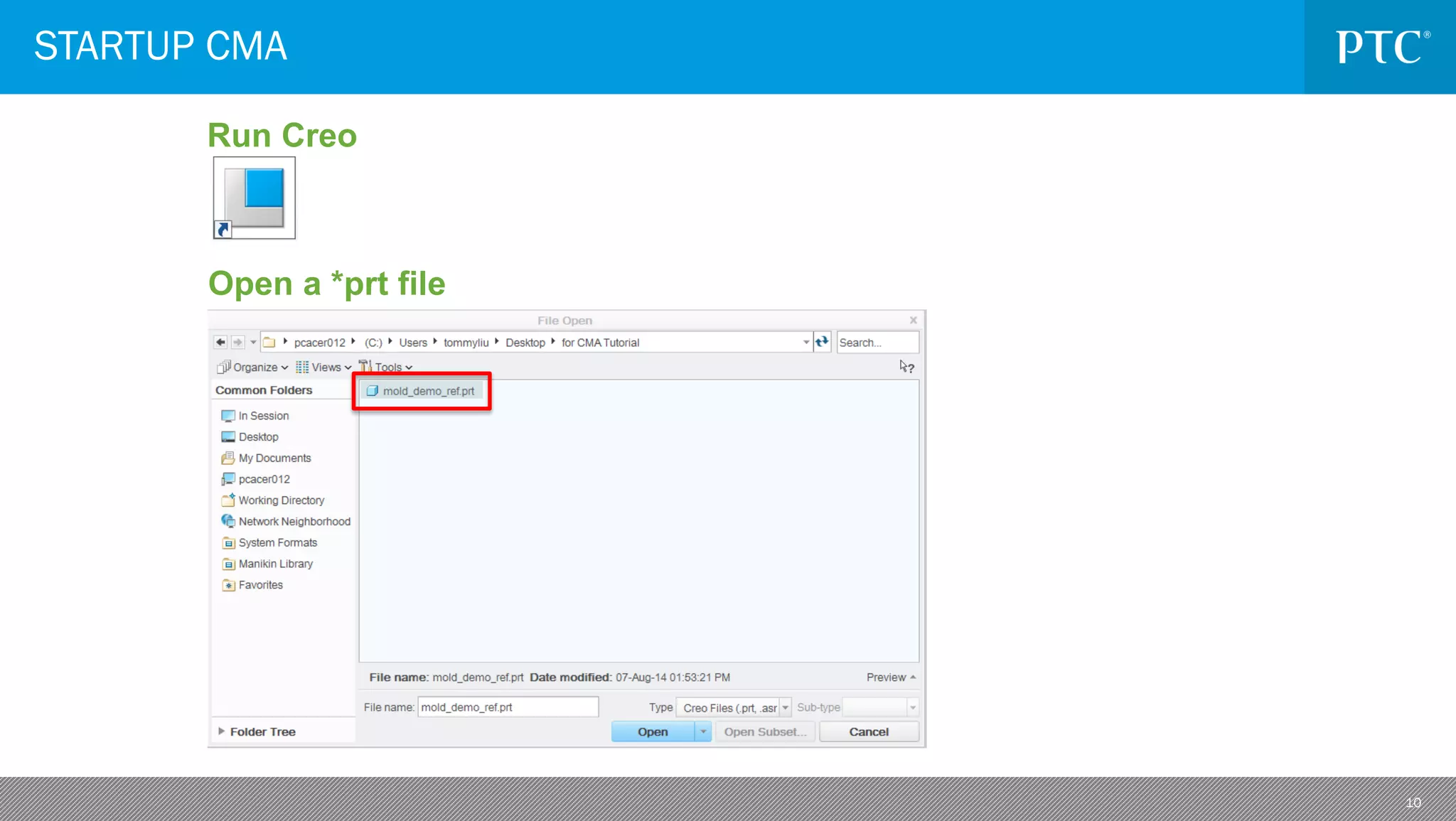Open the Tools menu
The width and height of the screenshot is (1456, 821).
click(386, 367)
